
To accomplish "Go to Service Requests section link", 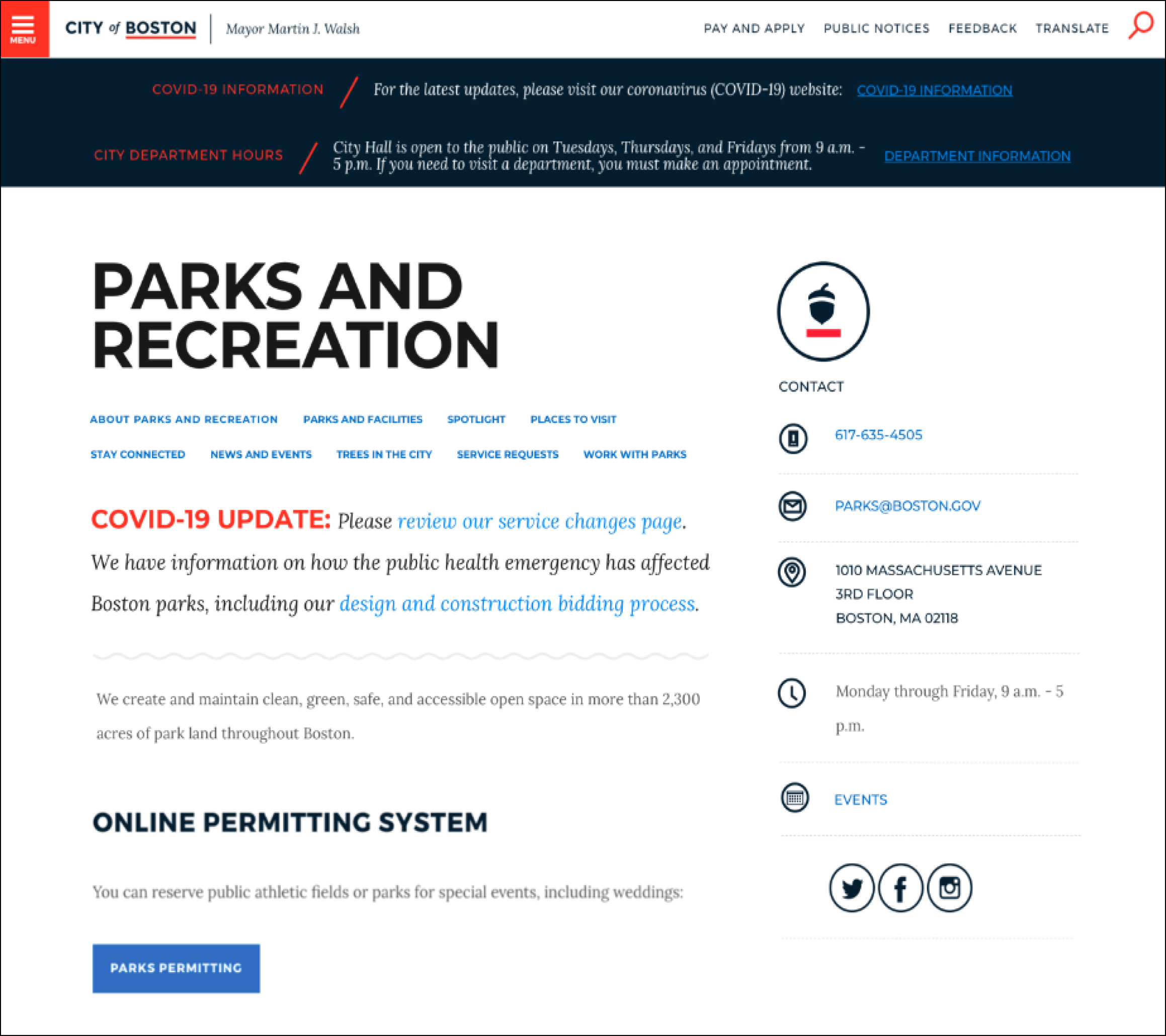I will tap(507, 455).
